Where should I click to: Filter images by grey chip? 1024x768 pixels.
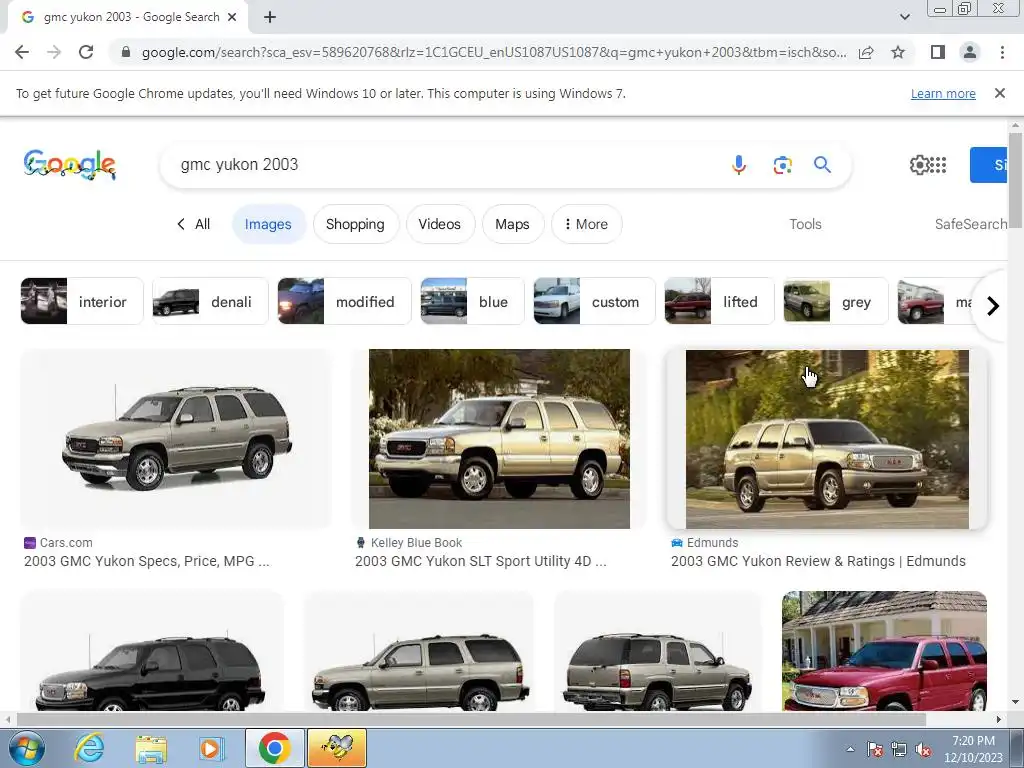coord(836,301)
